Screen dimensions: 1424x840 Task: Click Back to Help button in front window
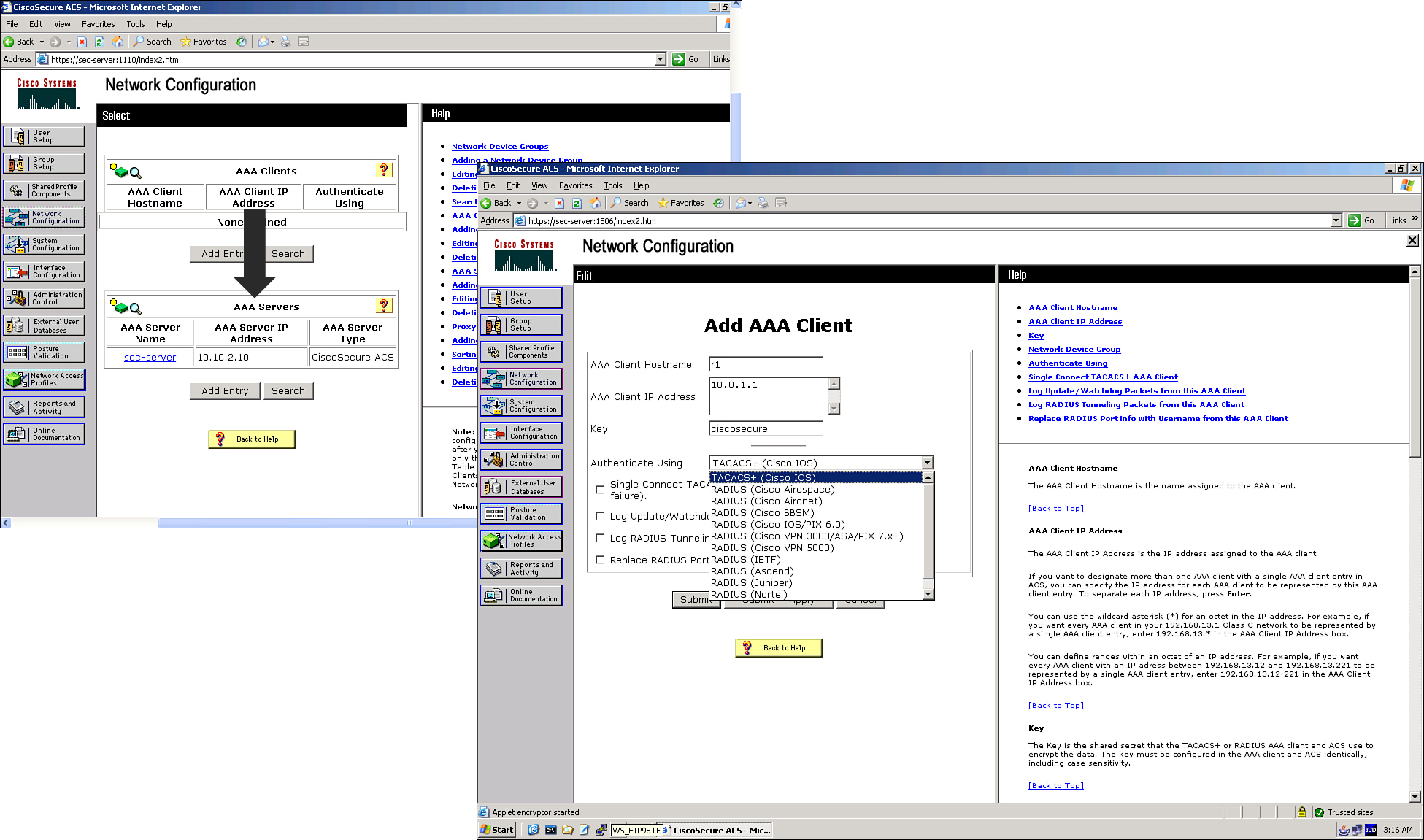tap(779, 648)
